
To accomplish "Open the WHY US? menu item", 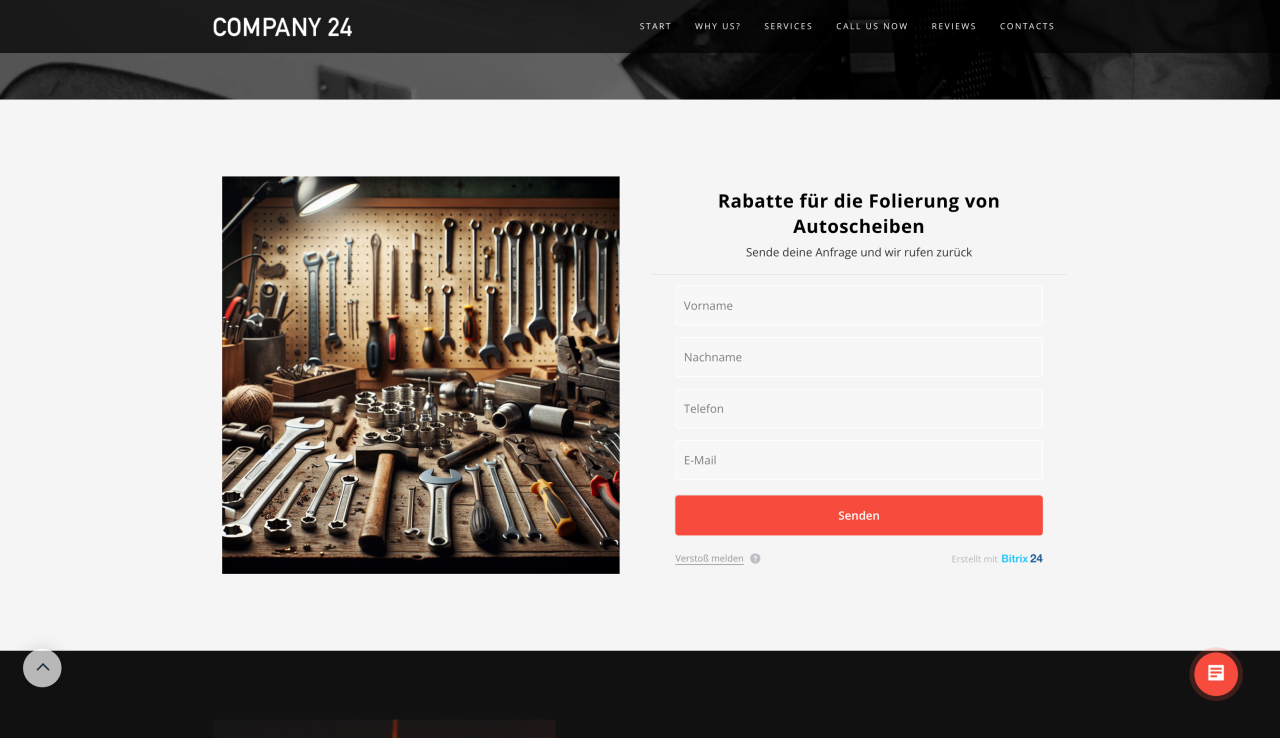I will click(x=718, y=26).
